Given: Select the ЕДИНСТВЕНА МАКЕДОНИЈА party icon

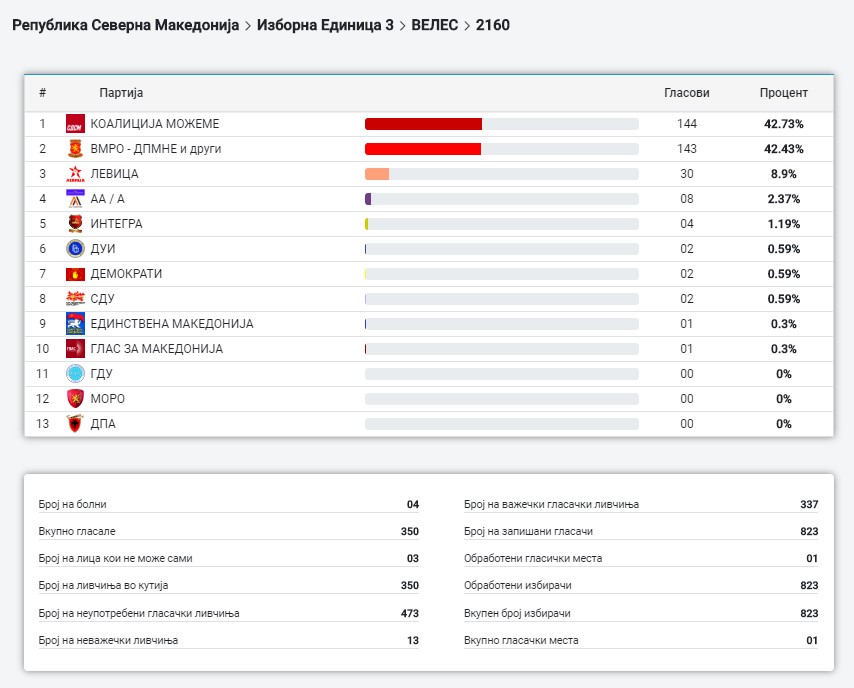Looking at the screenshot, I should (x=75, y=324).
